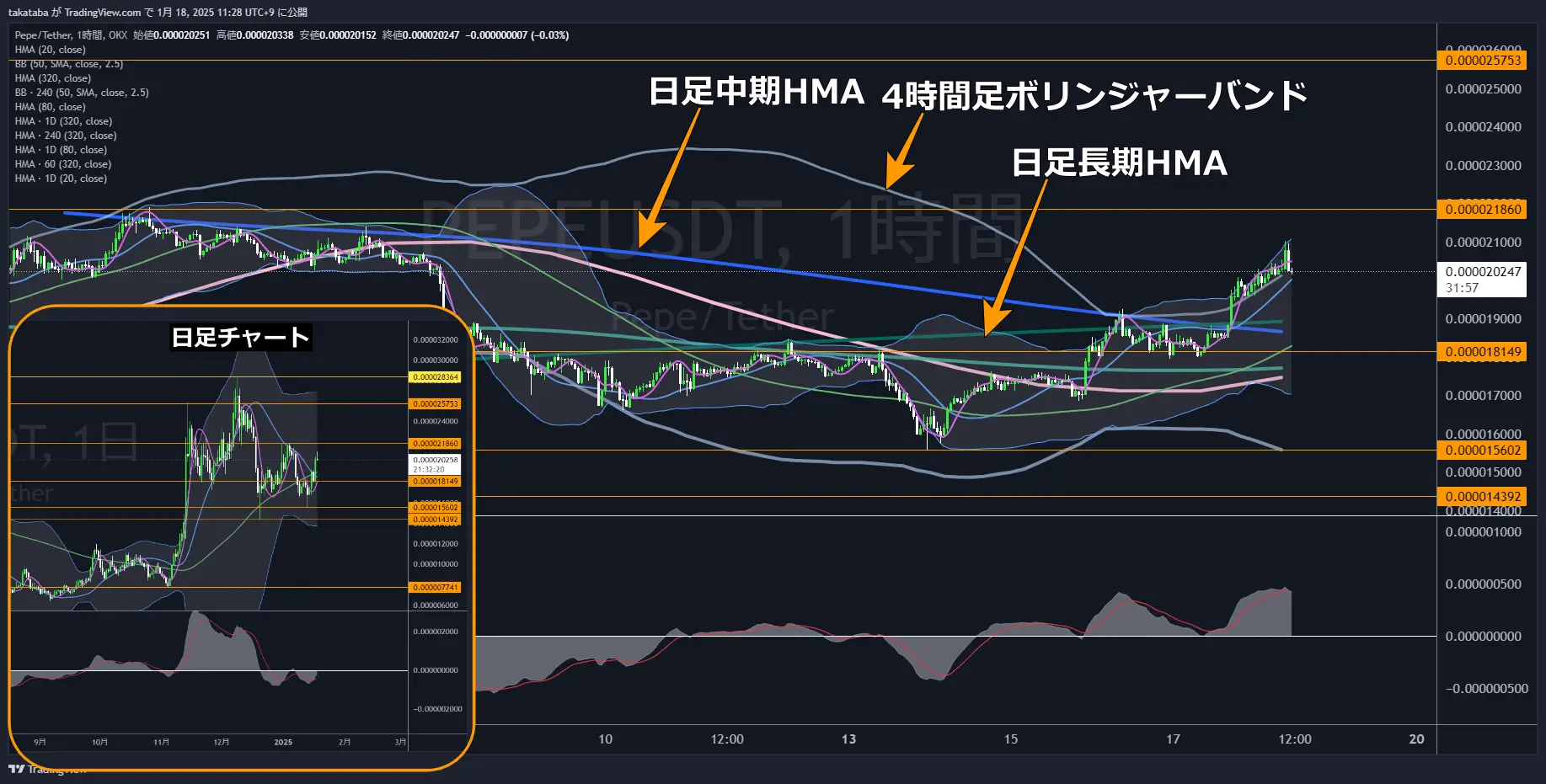
Task: Select the HMA (320, close) indicator legend
Action: (52, 78)
